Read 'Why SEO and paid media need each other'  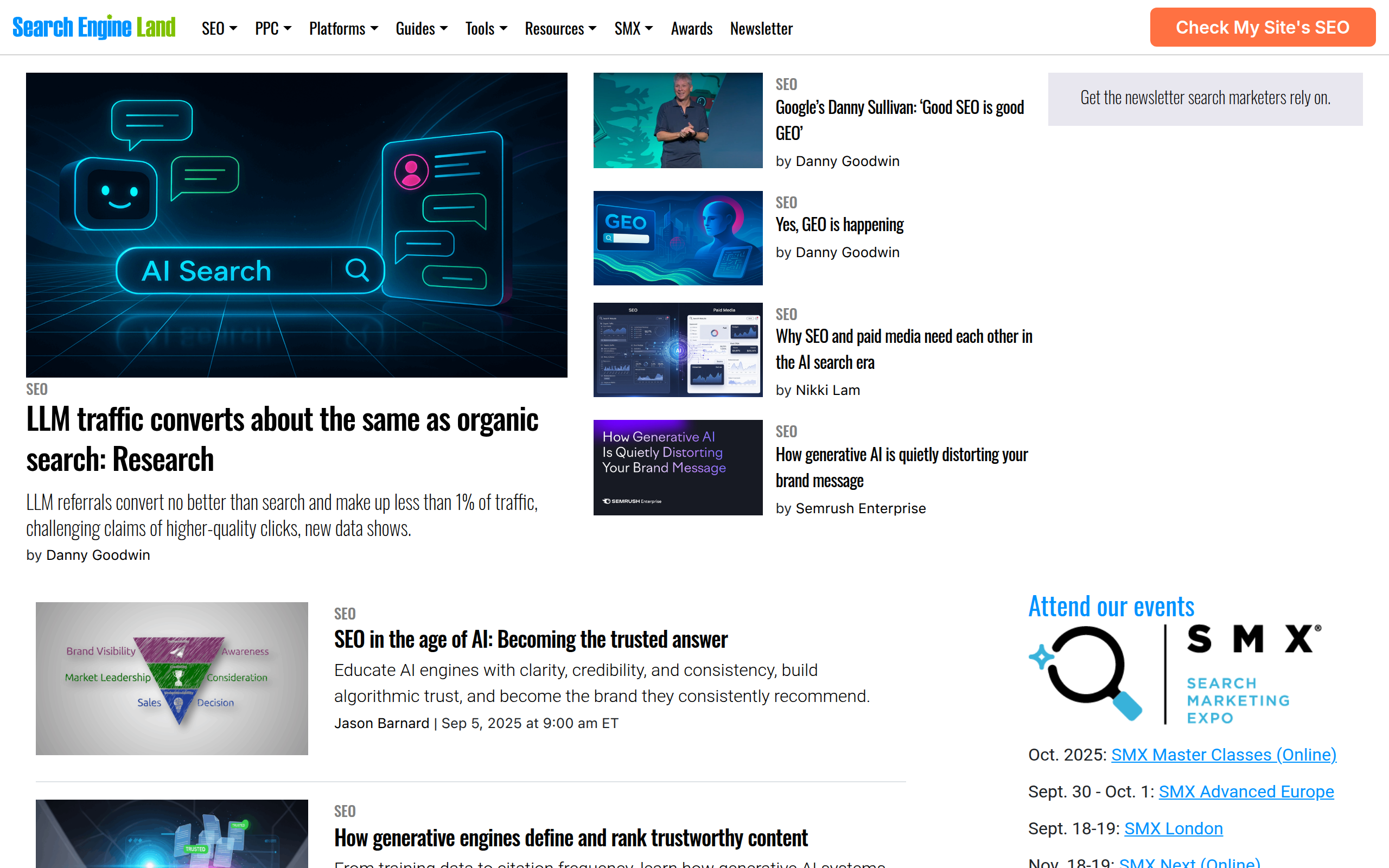pyautogui.click(x=904, y=349)
